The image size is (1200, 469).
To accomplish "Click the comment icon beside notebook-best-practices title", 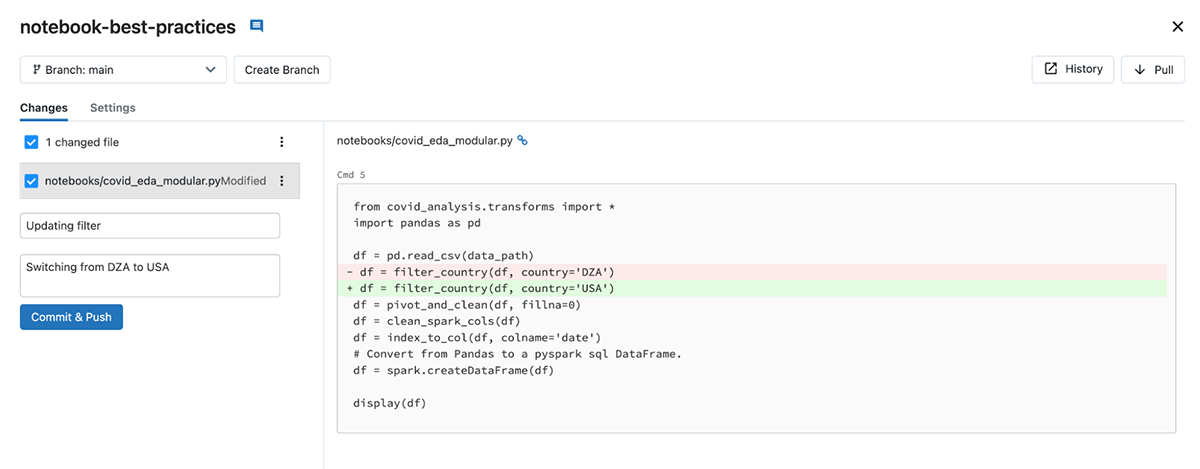I will tap(257, 26).
